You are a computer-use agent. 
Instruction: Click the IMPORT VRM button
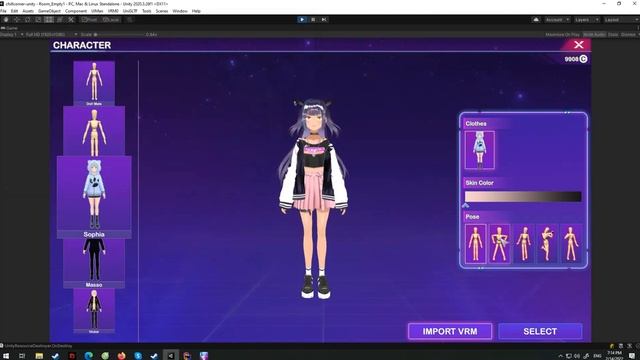450,331
